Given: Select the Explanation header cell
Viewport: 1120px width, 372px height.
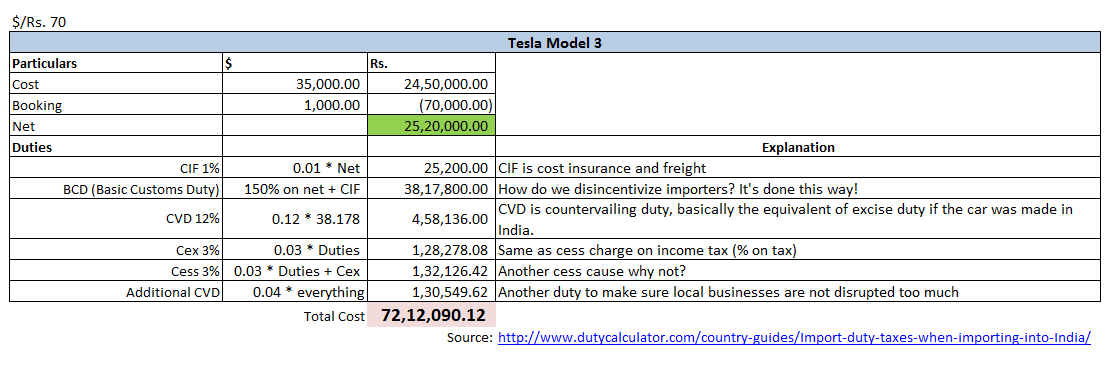Looking at the screenshot, I should [797, 148].
